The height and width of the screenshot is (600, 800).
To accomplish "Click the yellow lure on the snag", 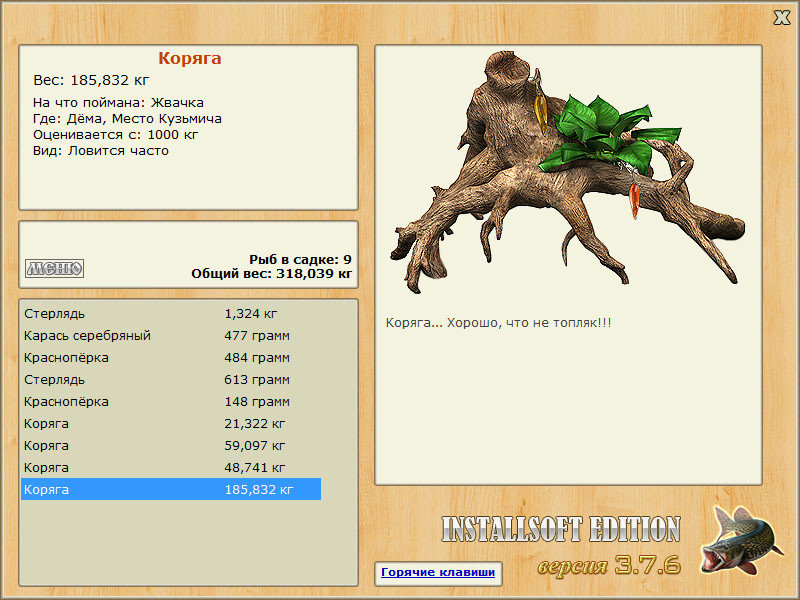I will coord(540,111).
